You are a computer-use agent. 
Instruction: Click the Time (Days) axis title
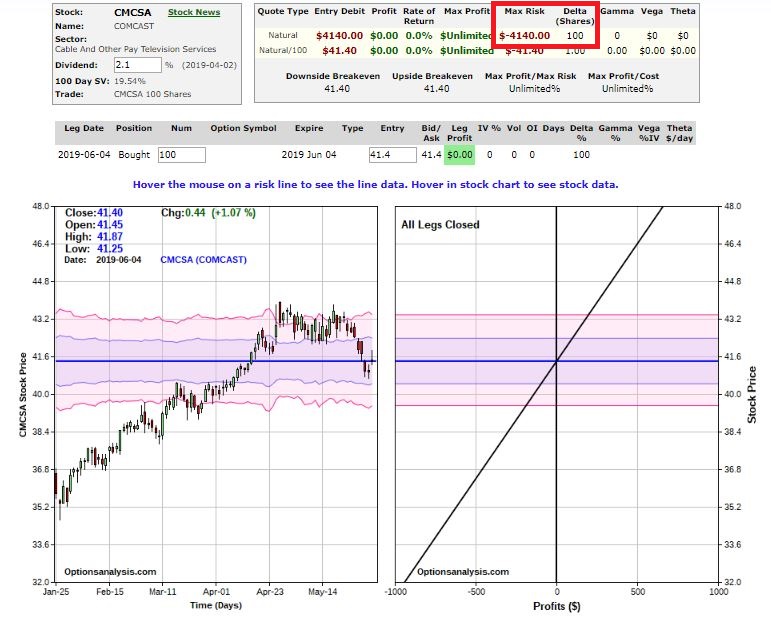[x=216, y=605]
